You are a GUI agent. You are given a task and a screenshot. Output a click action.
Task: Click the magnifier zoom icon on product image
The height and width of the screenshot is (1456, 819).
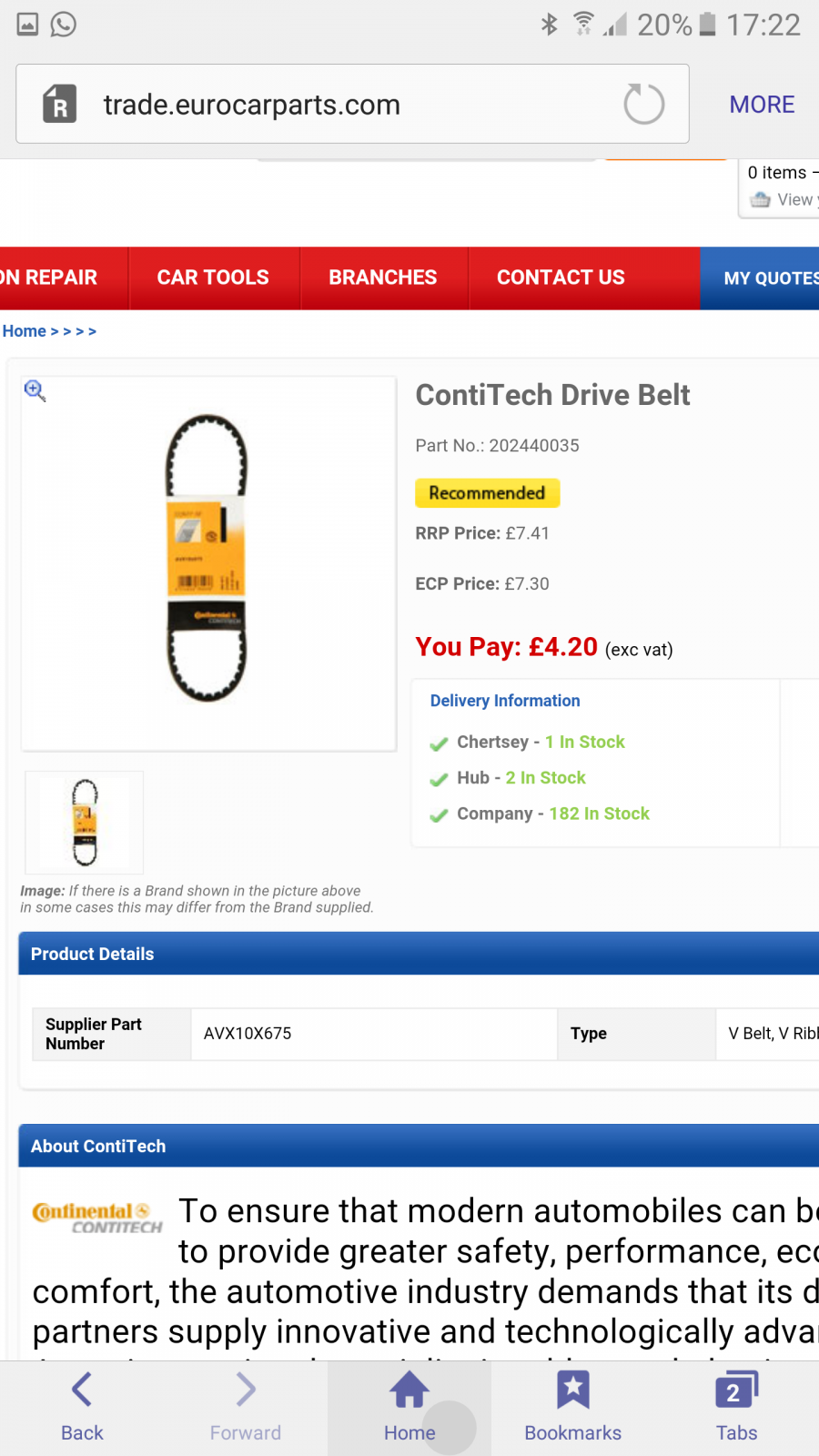click(x=35, y=390)
